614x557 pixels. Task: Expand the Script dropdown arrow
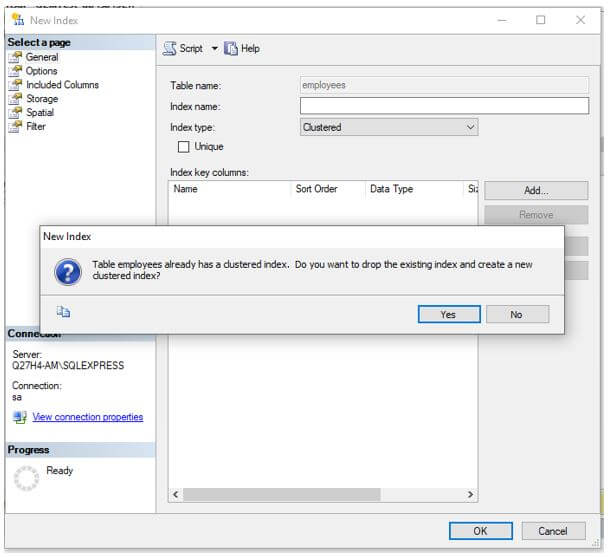tap(214, 49)
